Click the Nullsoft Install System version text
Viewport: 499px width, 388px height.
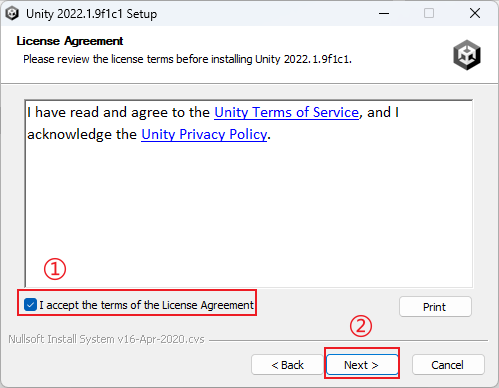[x=106, y=339]
